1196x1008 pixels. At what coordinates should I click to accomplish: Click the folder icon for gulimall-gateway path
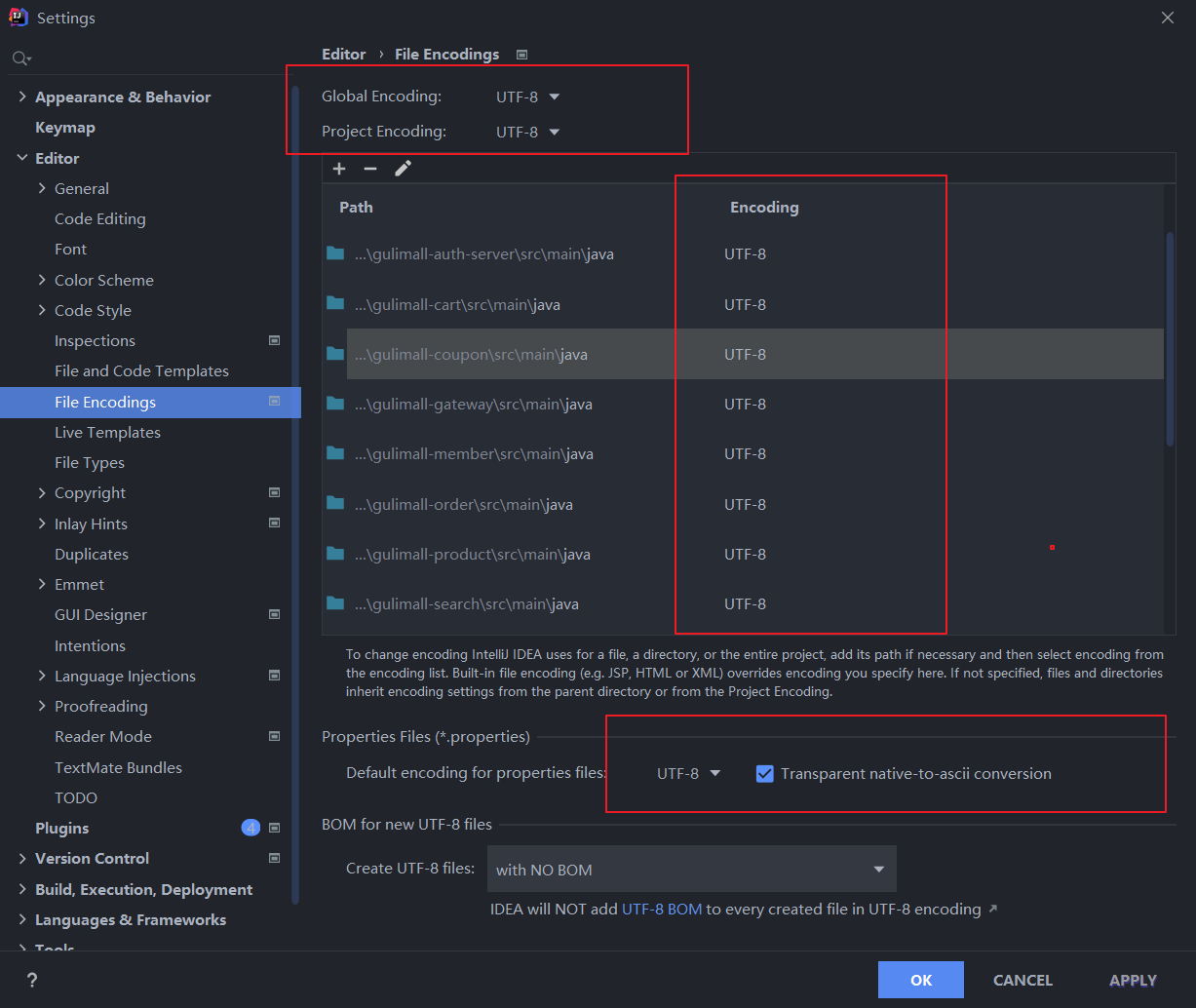coord(335,404)
